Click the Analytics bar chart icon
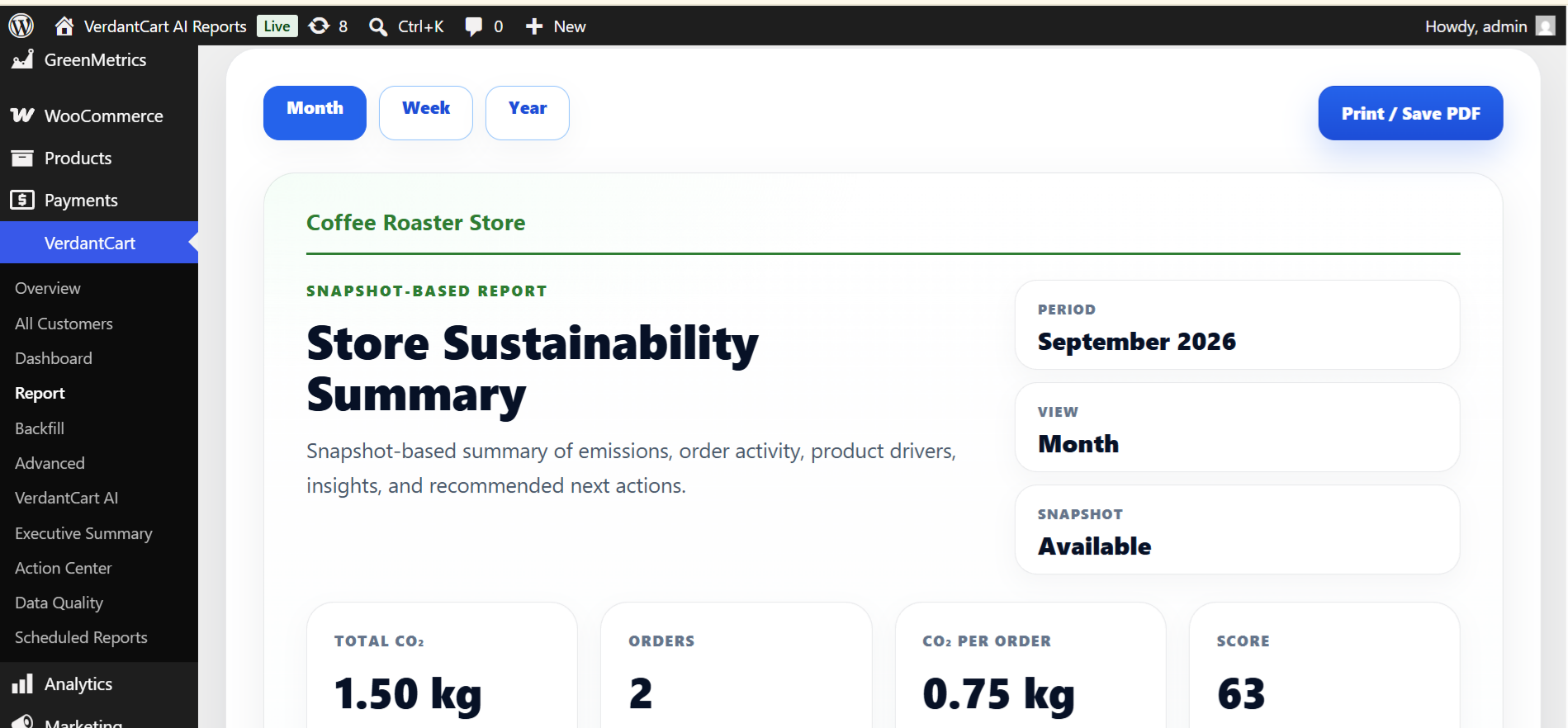The image size is (1568, 728). [22, 683]
